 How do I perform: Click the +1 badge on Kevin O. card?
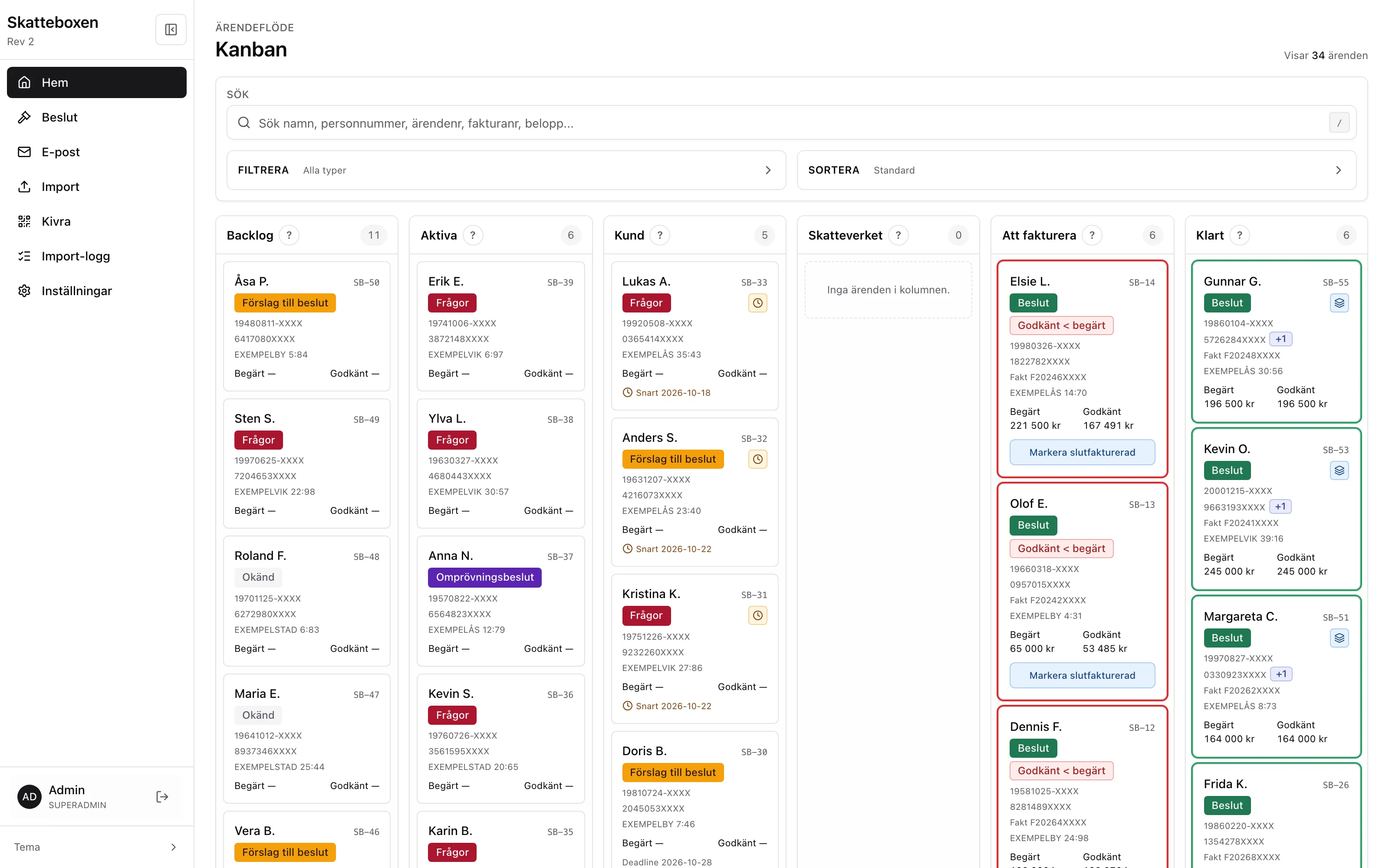pyautogui.click(x=1280, y=507)
